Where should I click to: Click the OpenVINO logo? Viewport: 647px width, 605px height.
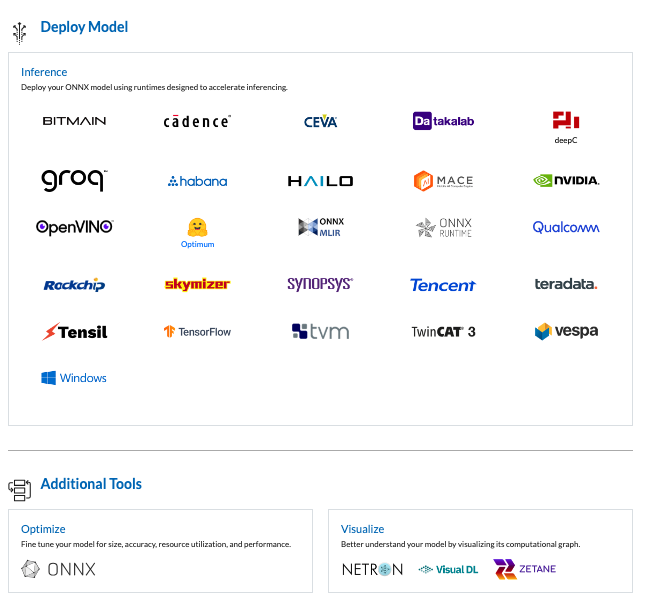tap(74, 227)
